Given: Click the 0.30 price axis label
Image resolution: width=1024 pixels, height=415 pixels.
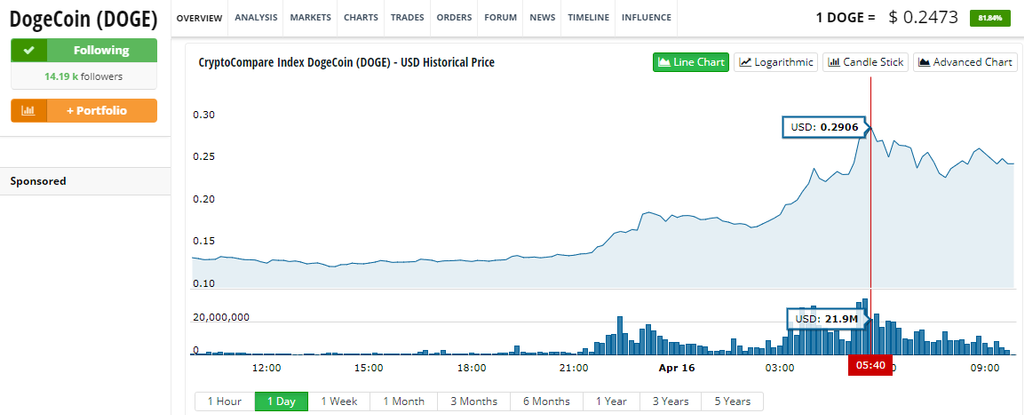Looking at the screenshot, I should (204, 115).
